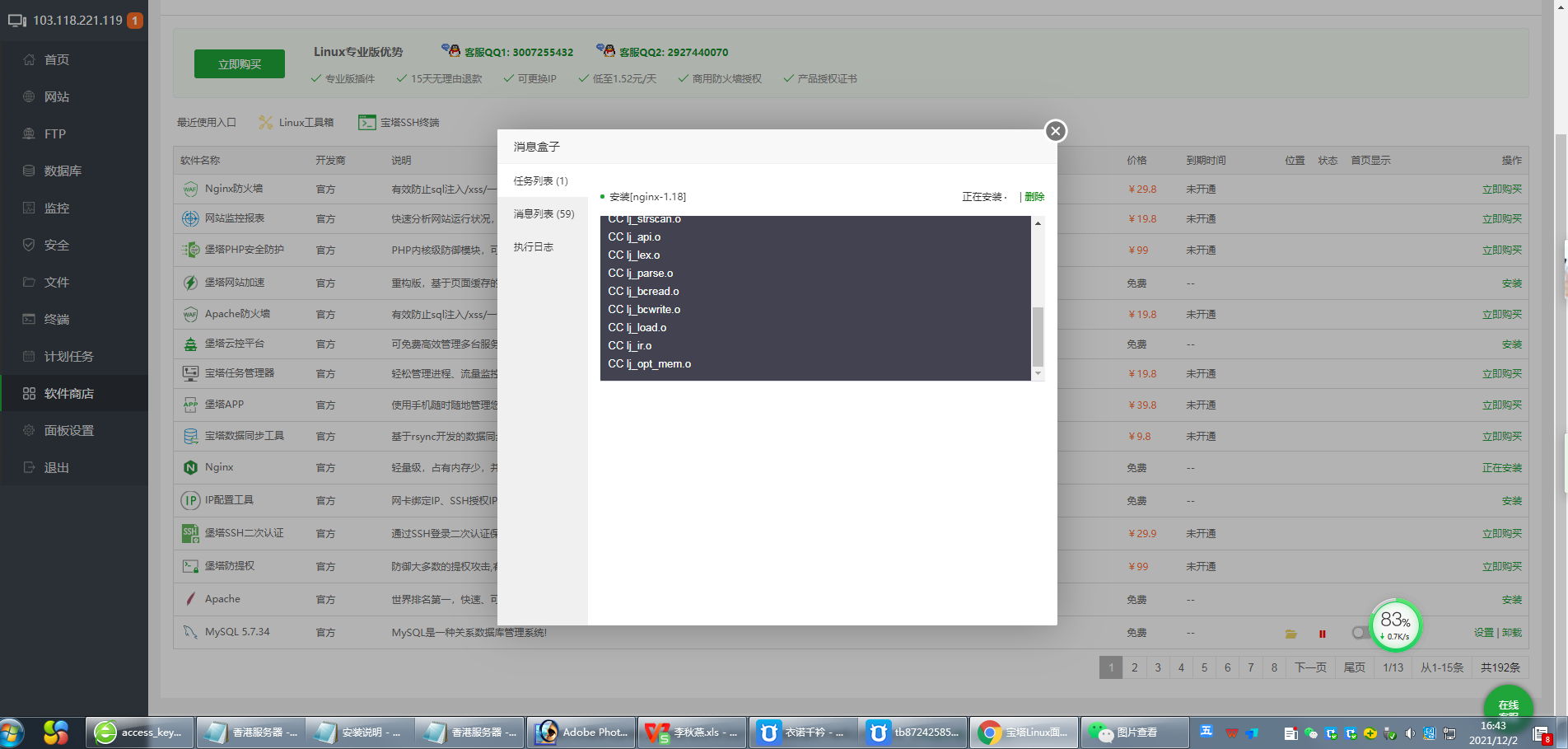Open Chrome 宝塔Linux面板 taskbar item
1568x749 pixels.
coord(1023,732)
